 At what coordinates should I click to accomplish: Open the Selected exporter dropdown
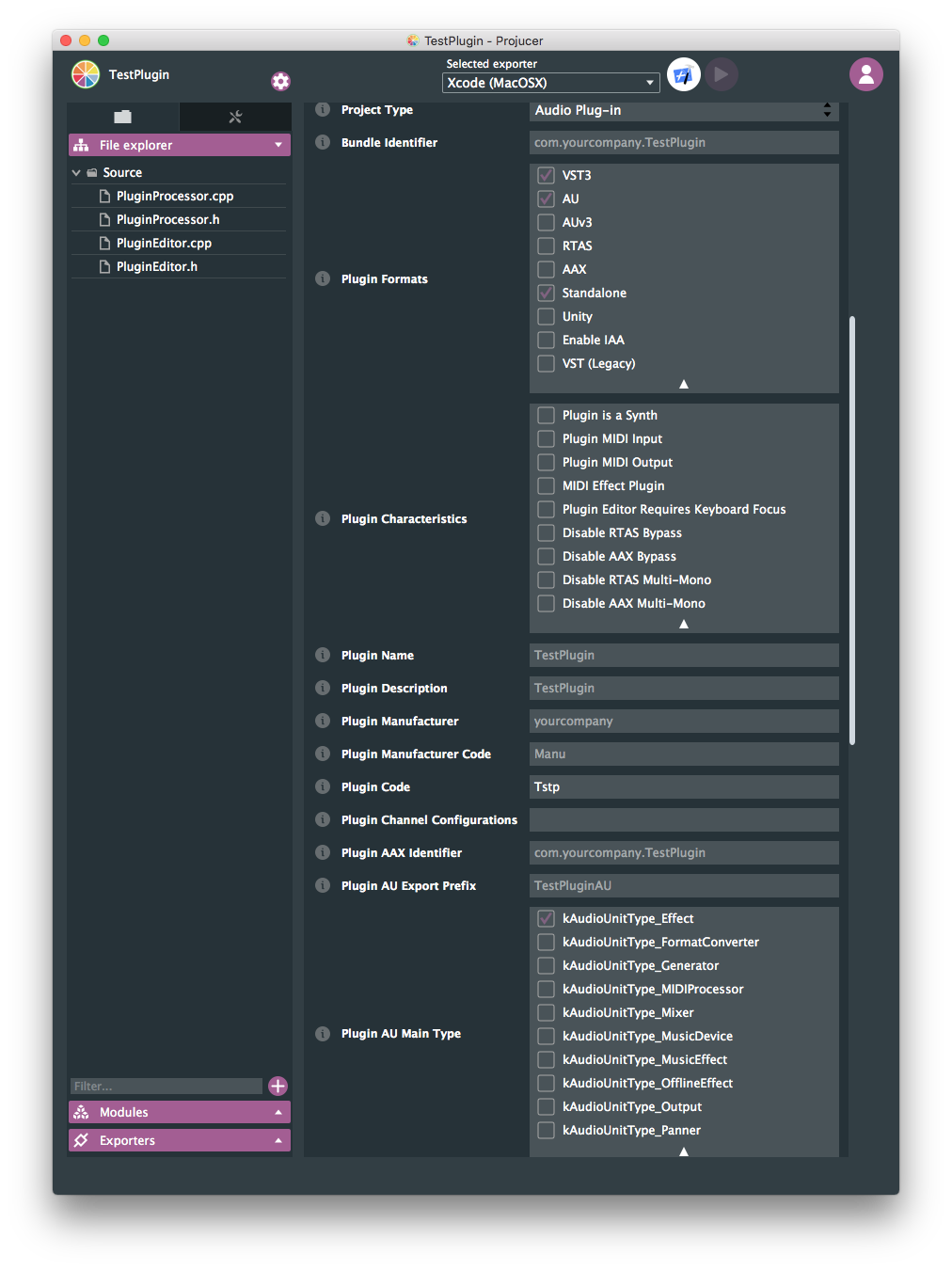click(551, 83)
